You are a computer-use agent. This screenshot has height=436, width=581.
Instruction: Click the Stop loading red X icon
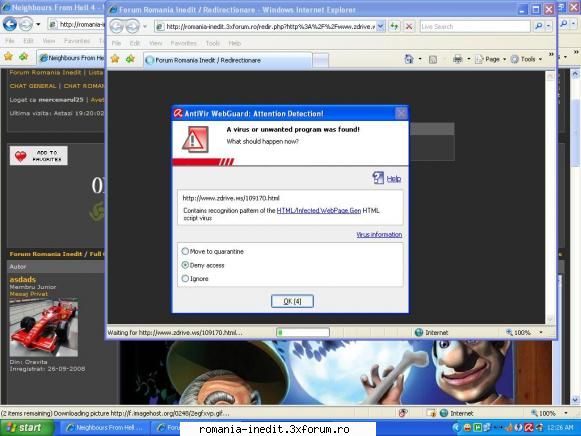coord(409,26)
